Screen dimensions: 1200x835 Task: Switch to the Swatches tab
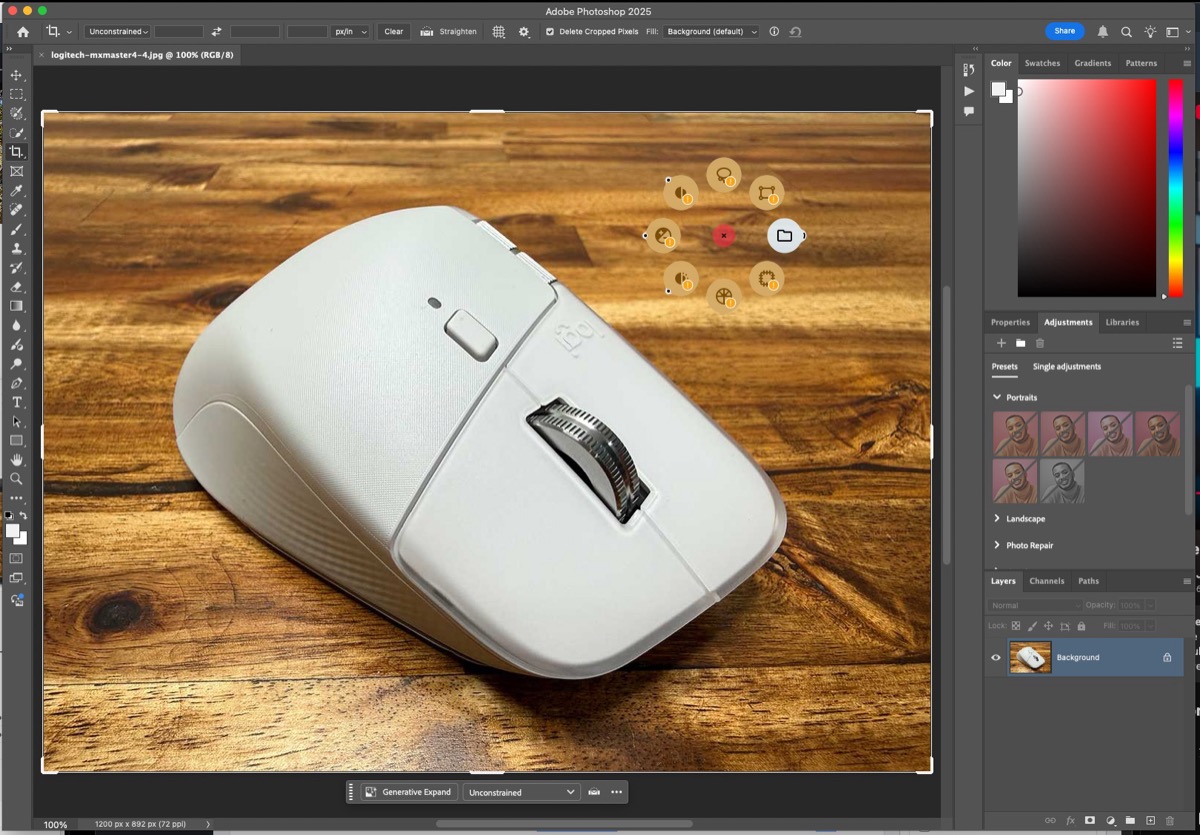(1042, 63)
